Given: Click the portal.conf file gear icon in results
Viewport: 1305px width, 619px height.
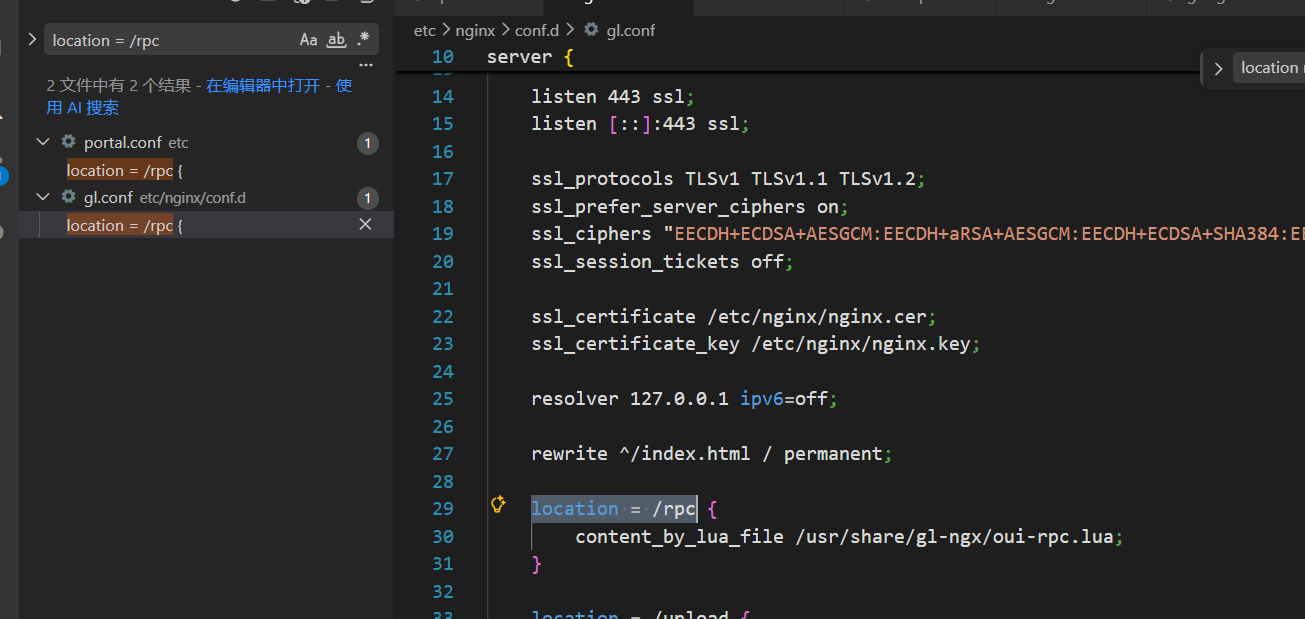Looking at the screenshot, I should (69, 143).
